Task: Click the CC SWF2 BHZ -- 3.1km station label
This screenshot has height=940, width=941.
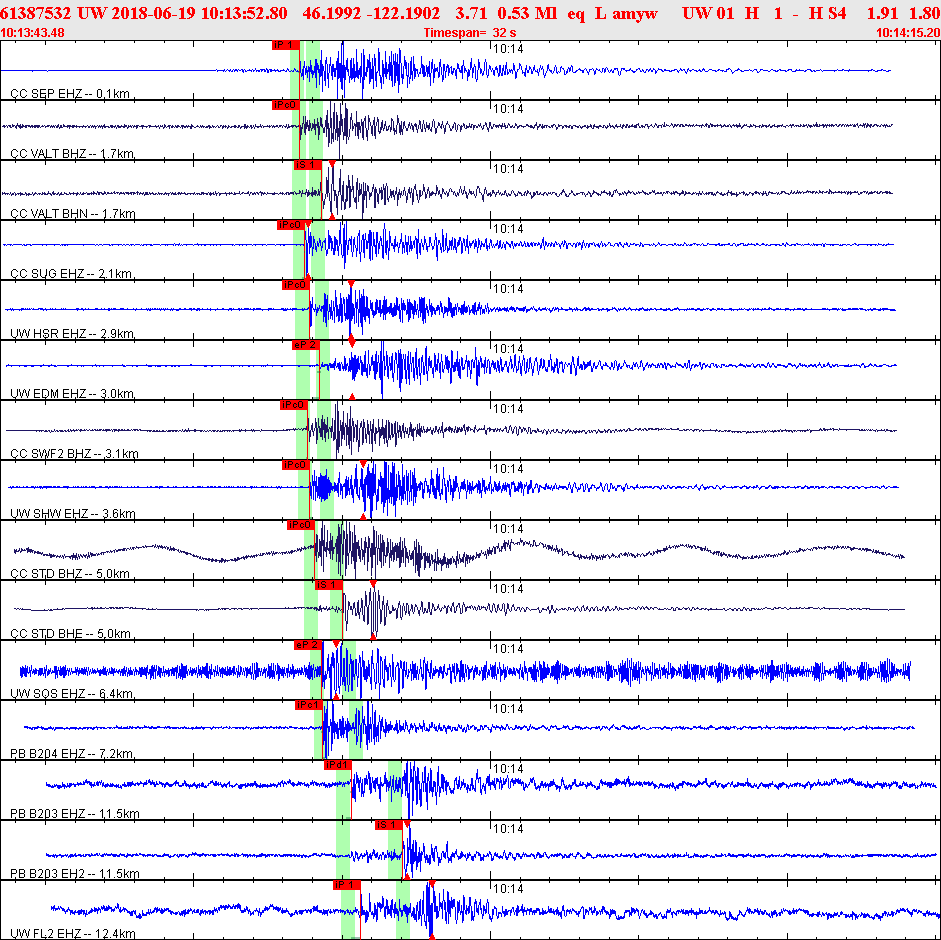Action: pyautogui.click(x=74, y=454)
